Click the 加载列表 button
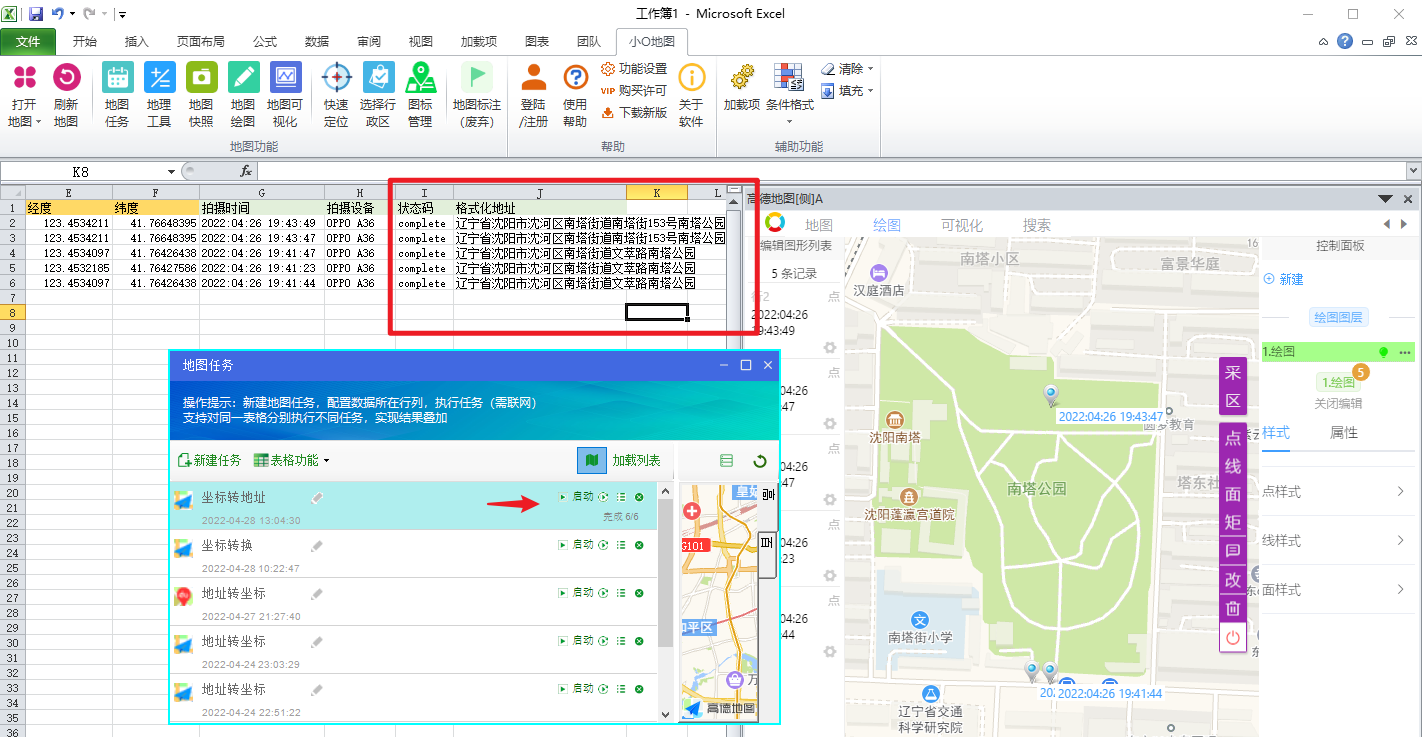The image size is (1422, 737). (x=636, y=460)
